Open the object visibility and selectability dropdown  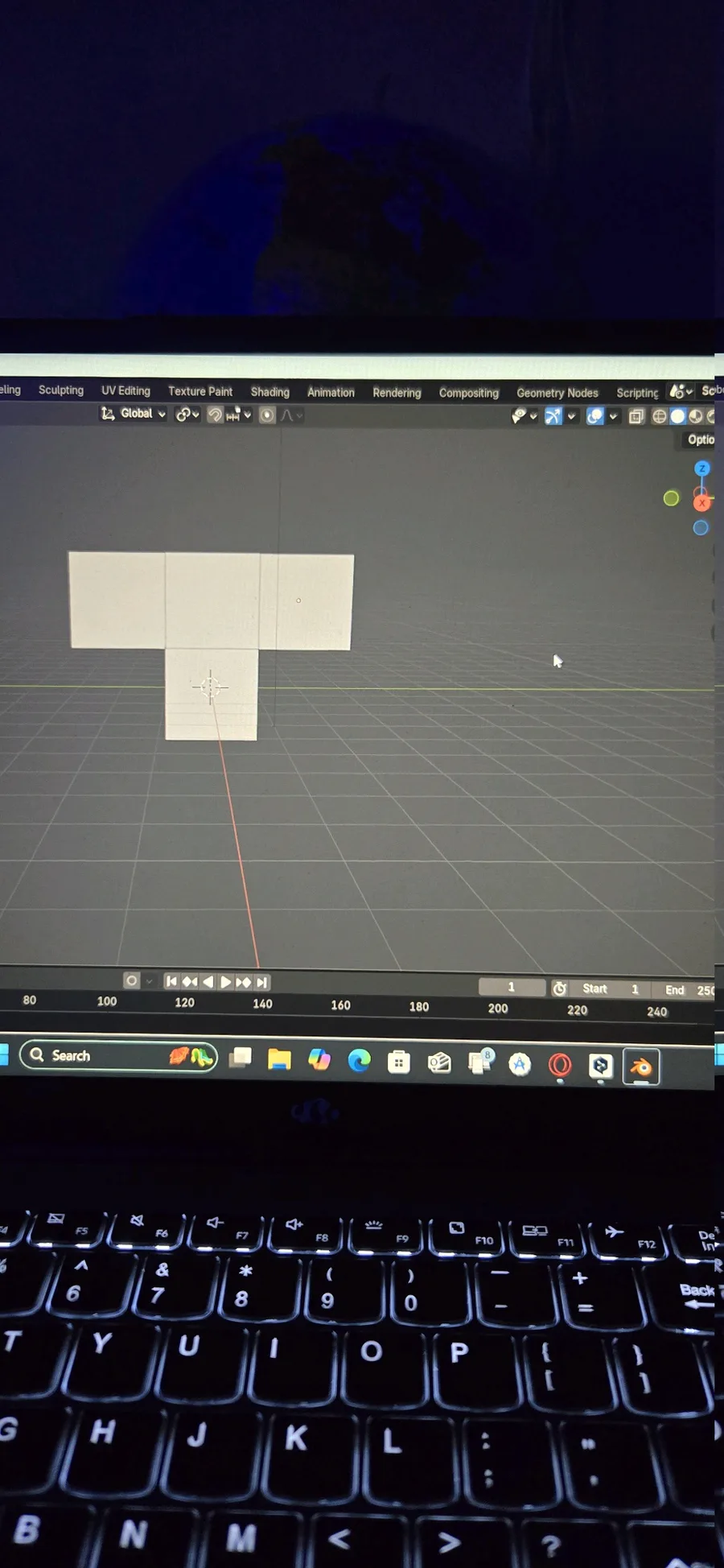524,416
